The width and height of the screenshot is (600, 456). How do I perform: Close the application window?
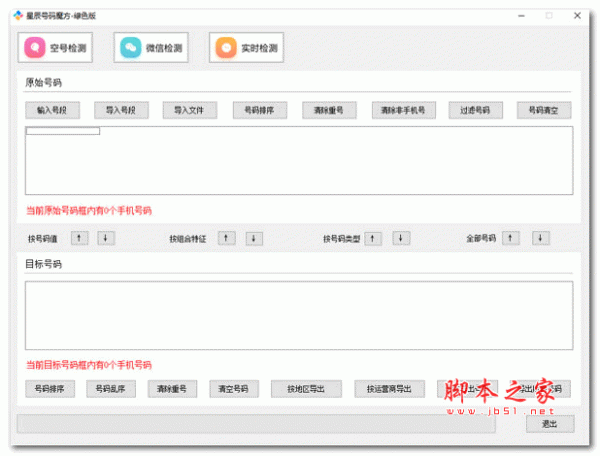tap(577, 16)
